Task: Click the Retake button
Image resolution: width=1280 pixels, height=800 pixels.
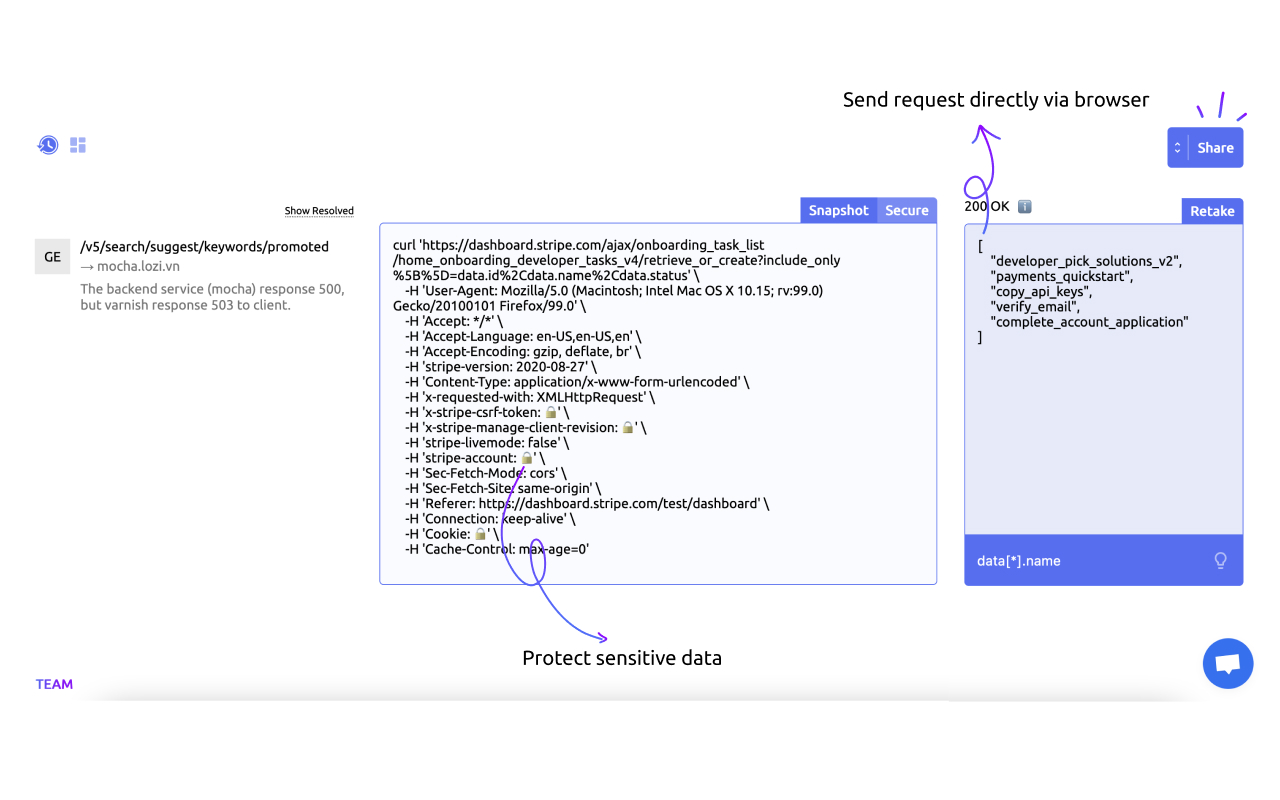Action: (x=1212, y=211)
